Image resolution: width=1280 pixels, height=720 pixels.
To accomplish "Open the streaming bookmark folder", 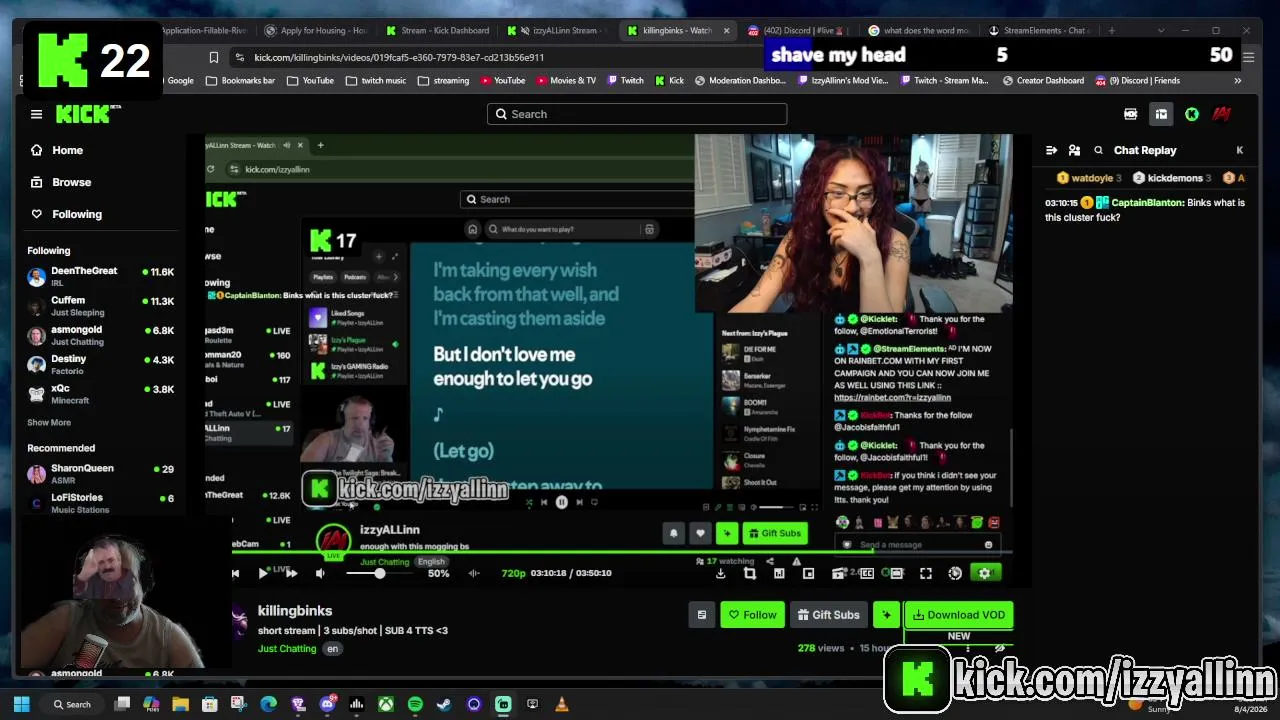I will coord(443,81).
